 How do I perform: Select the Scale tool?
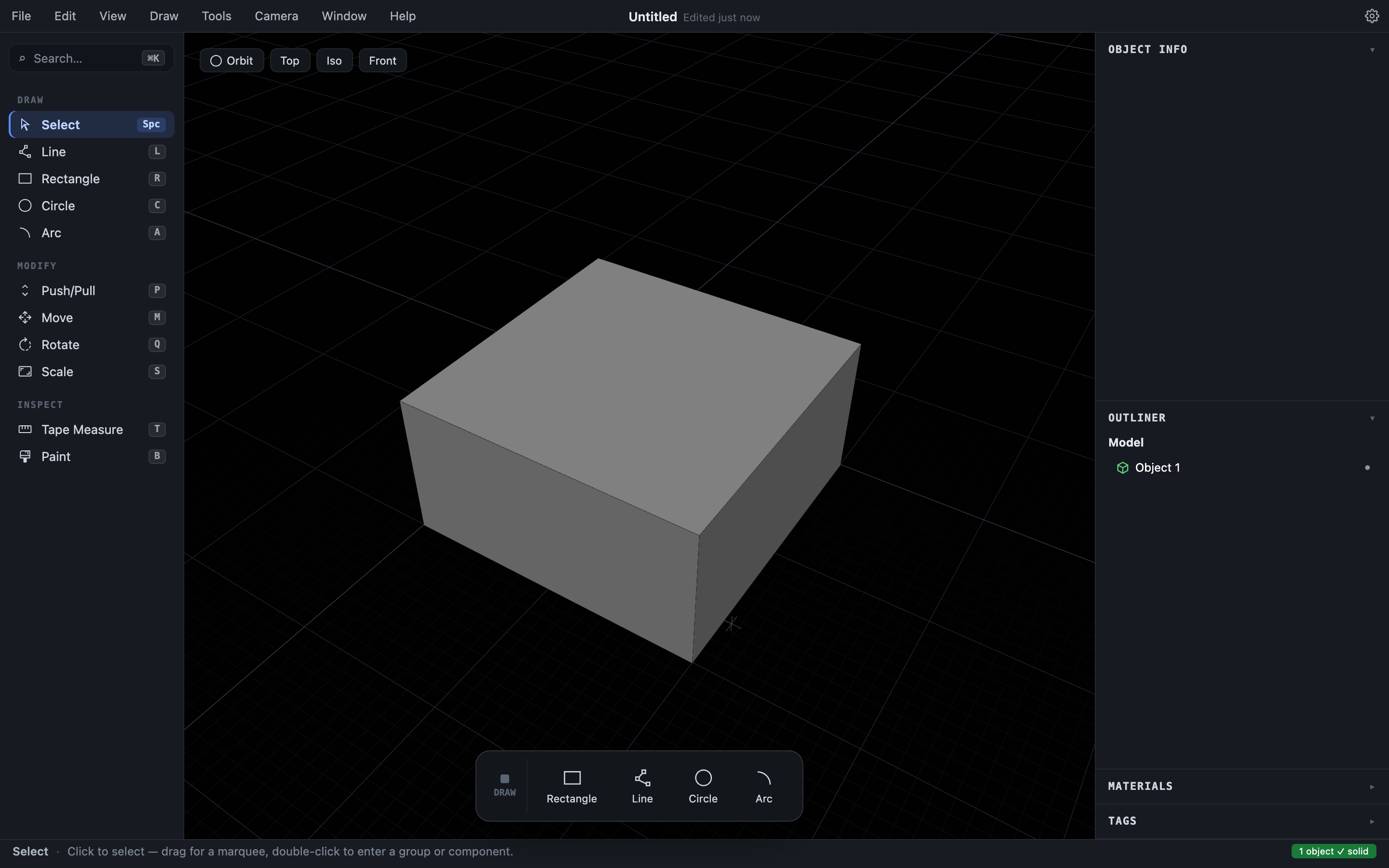(x=92, y=371)
